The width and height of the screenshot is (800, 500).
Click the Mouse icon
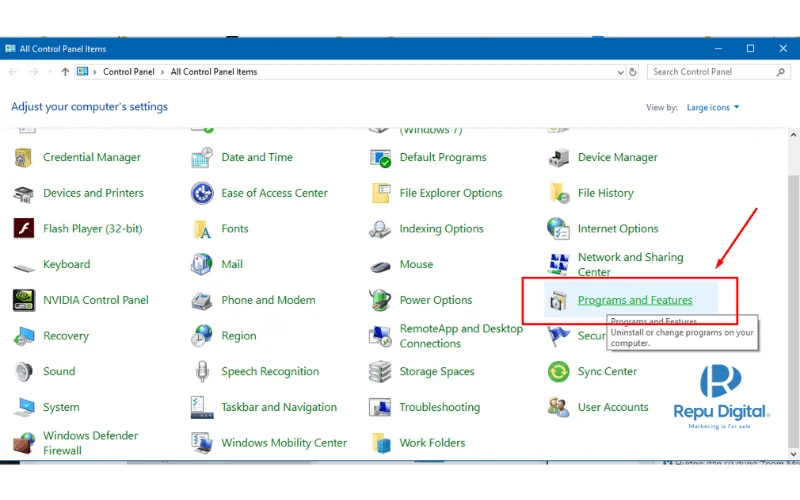click(380, 266)
